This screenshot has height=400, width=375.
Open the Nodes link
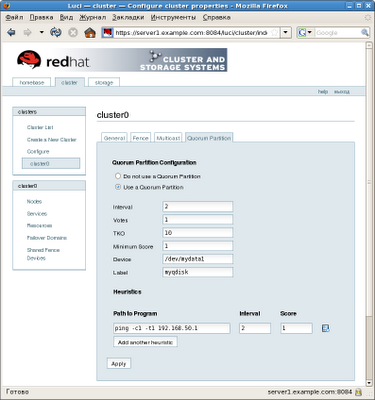coord(34,201)
